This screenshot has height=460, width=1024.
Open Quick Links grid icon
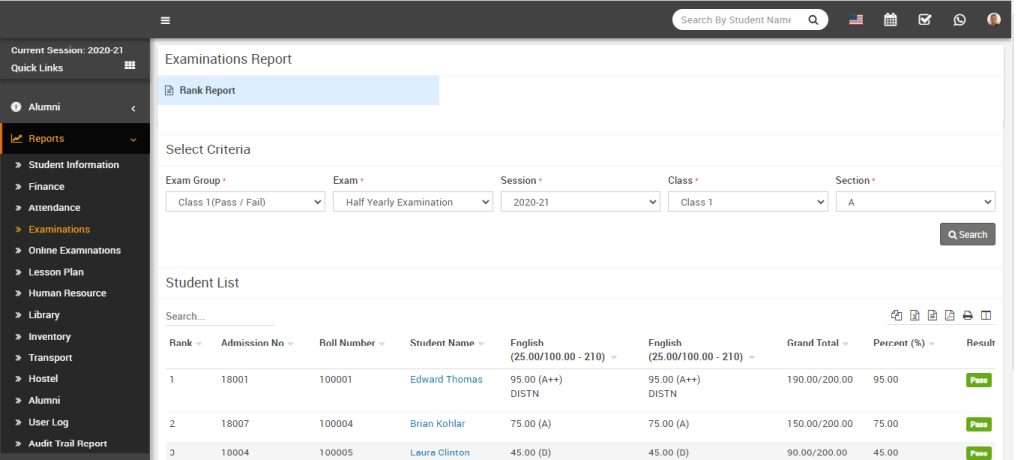click(130, 66)
